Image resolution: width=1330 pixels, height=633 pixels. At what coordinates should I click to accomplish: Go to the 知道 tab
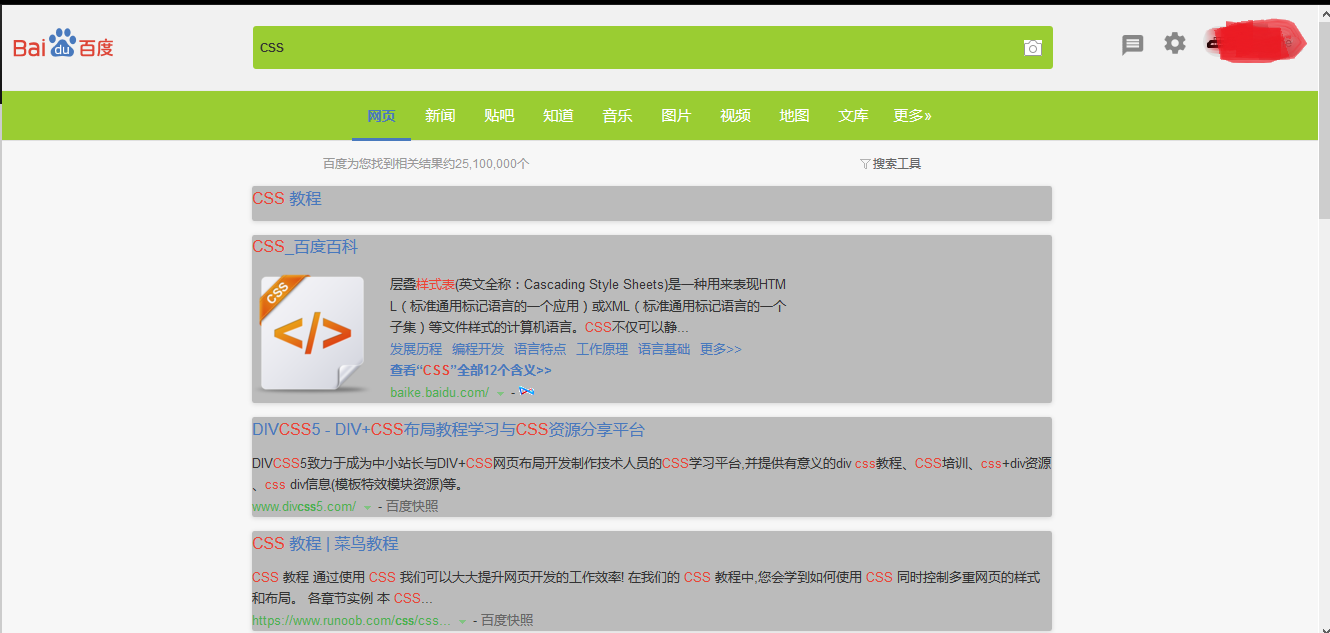[x=558, y=116]
